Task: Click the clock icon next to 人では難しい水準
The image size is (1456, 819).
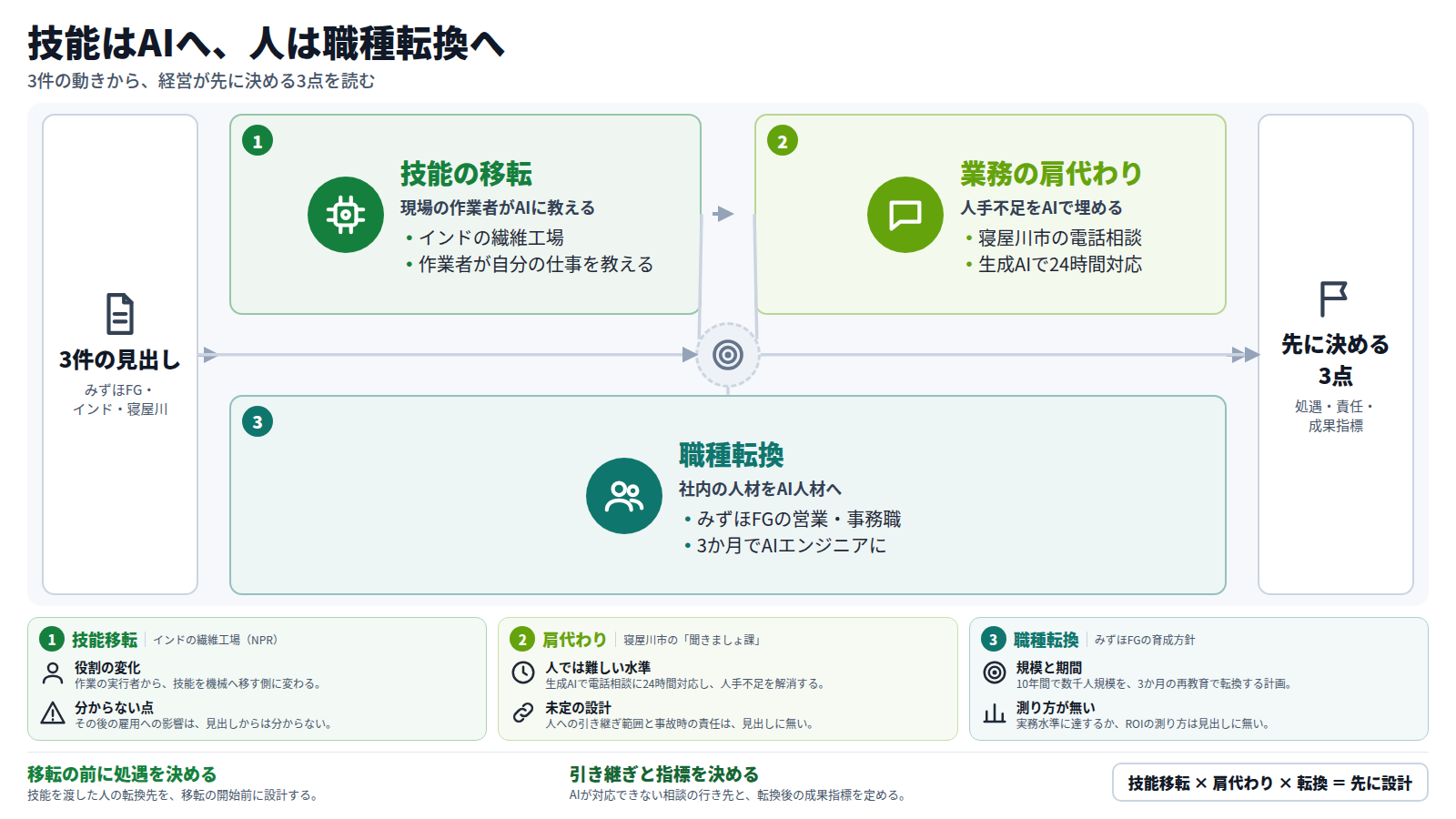Action: 523,673
